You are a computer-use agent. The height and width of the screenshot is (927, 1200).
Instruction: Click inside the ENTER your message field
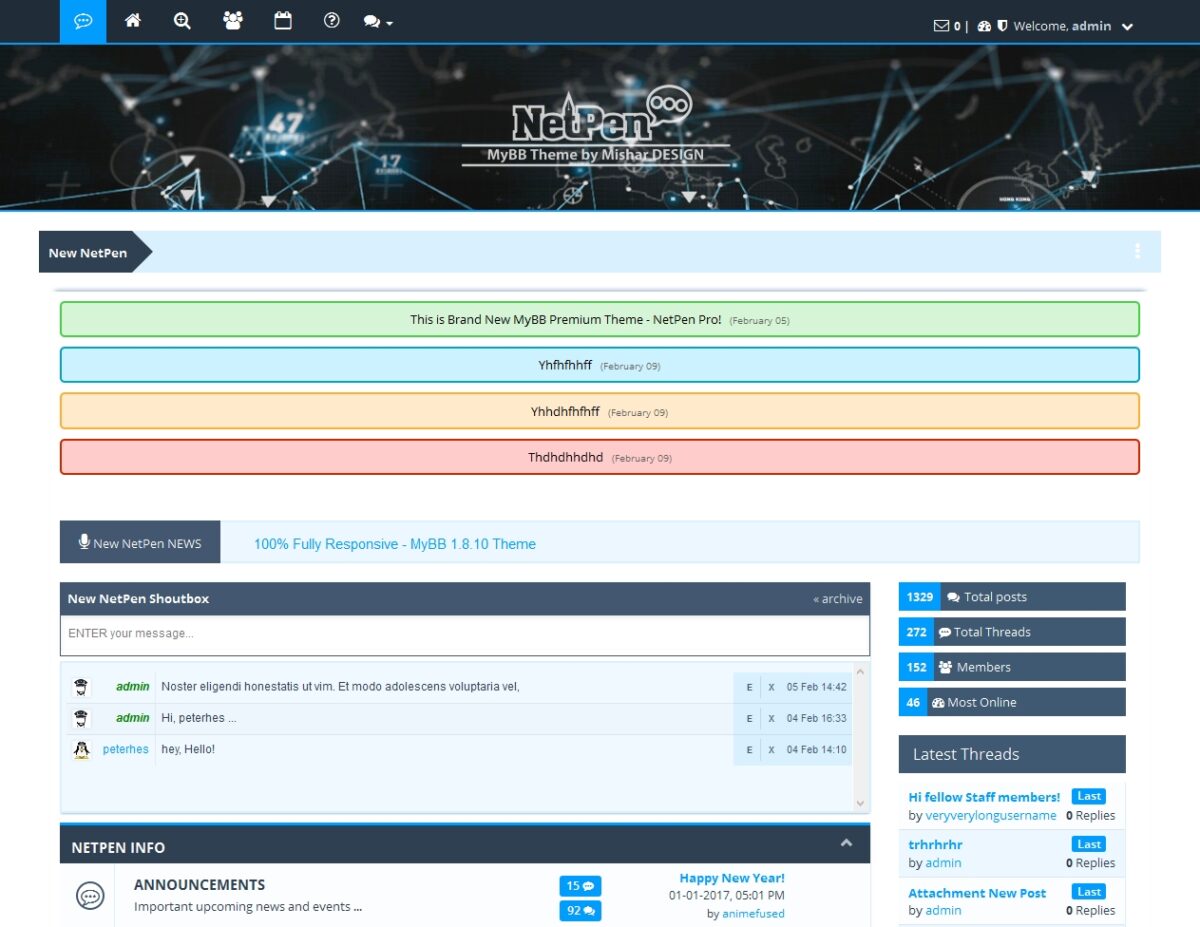tap(300, 633)
